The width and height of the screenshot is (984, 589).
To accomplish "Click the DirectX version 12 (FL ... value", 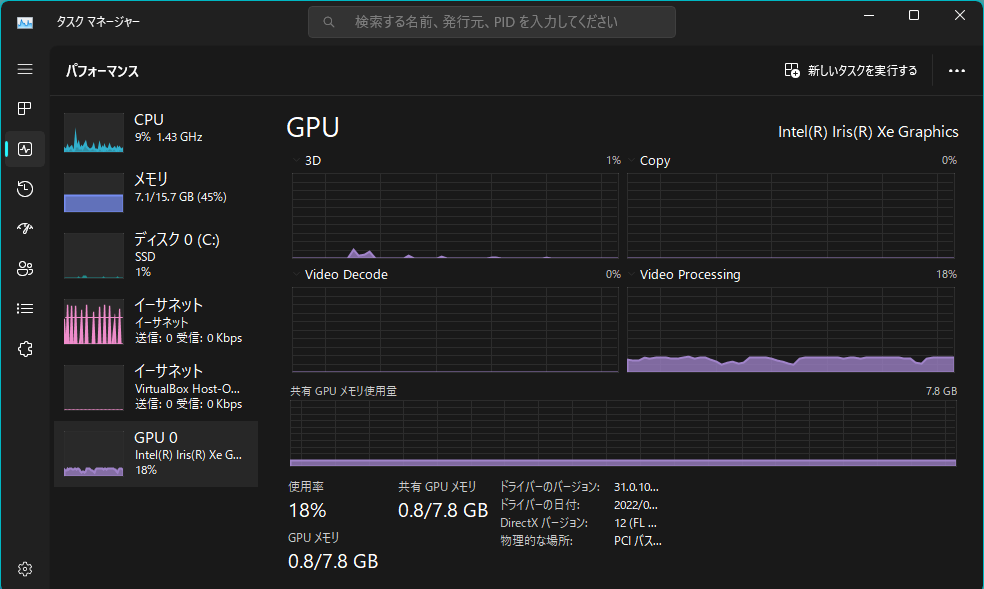I will point(635,523).
